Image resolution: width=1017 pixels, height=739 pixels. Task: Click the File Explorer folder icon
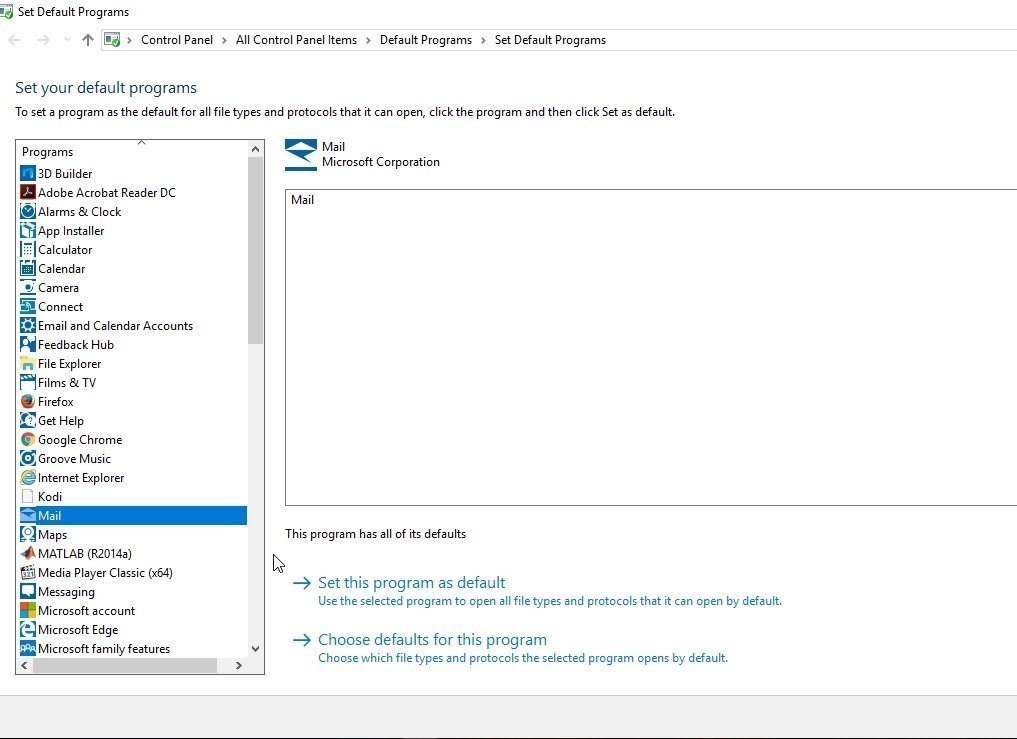pyautogui.click(x=27, y=363)
